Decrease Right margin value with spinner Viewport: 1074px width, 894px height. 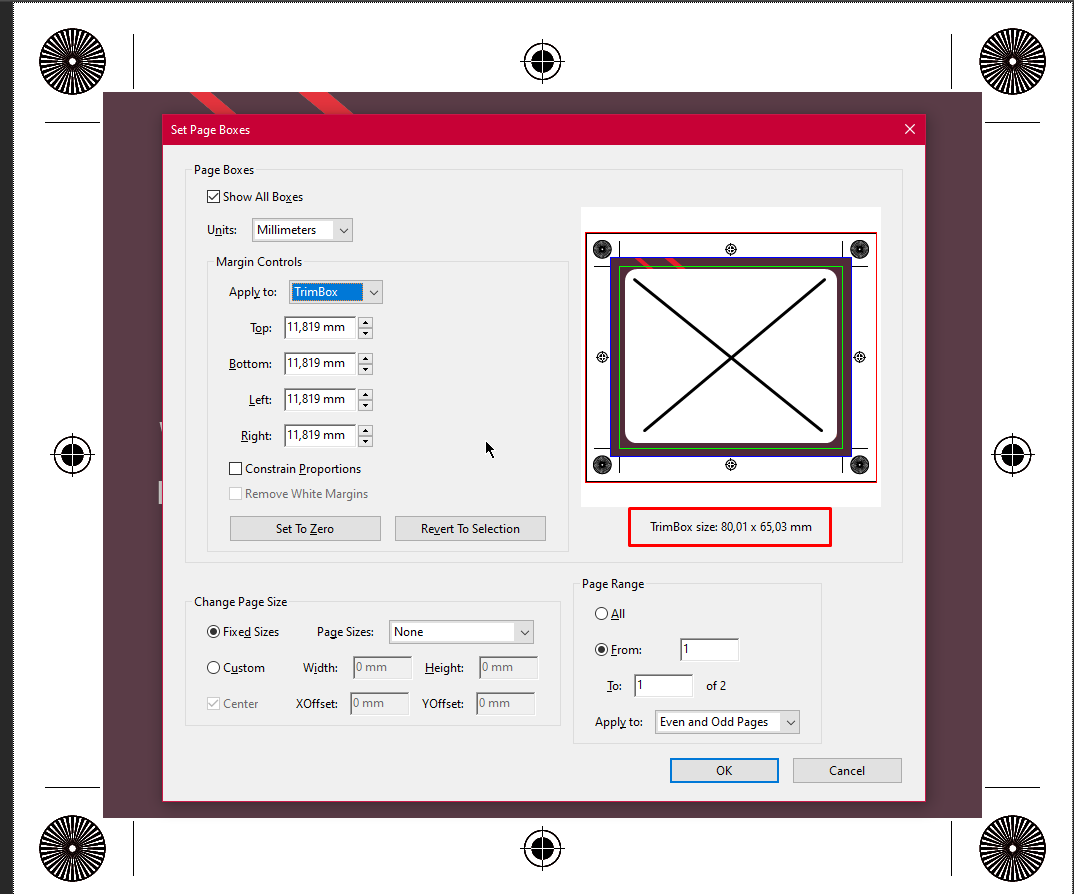tap(365, 440)
